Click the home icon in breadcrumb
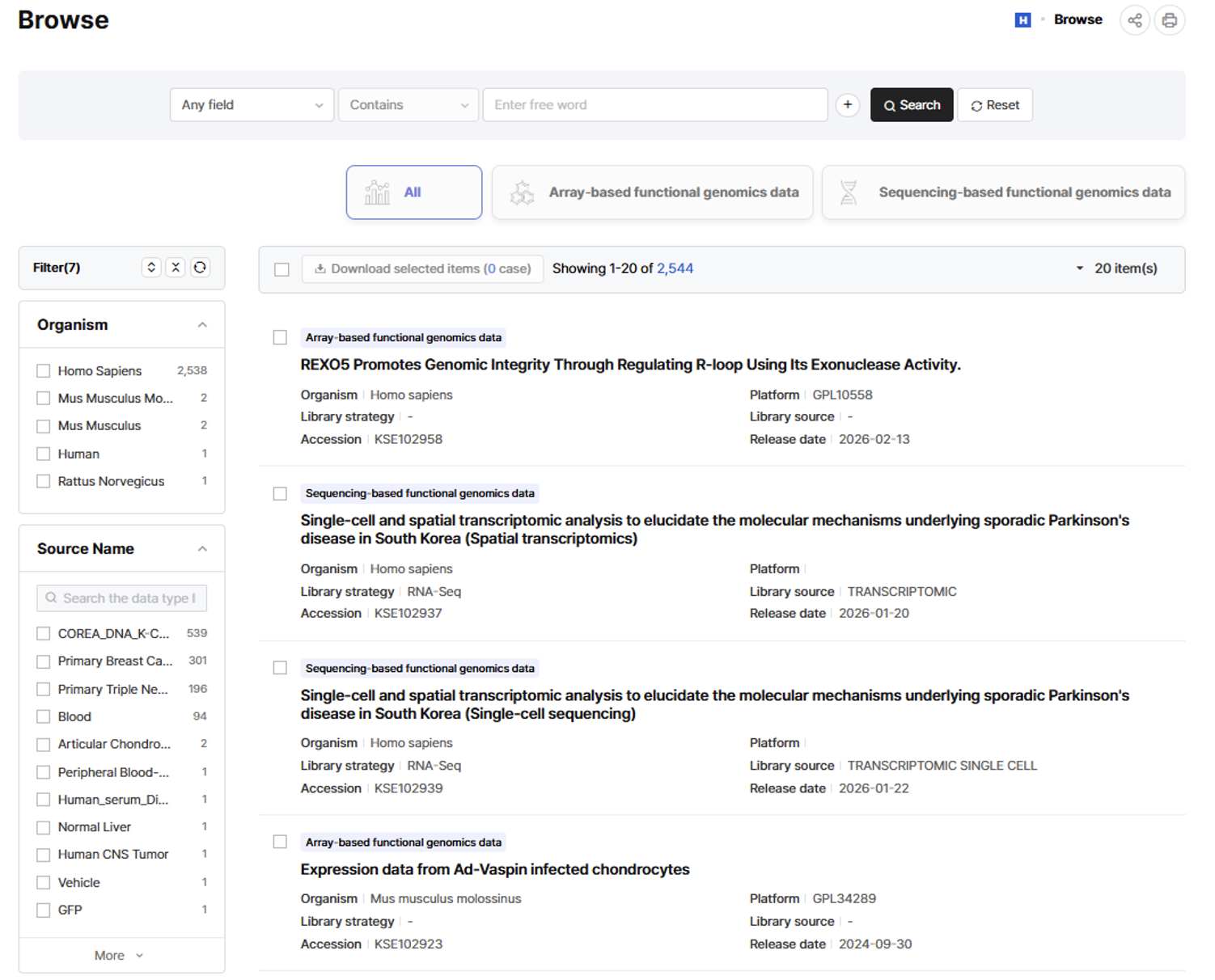Viewport: 1215px width, 980px height. (x=1022, y=20)
